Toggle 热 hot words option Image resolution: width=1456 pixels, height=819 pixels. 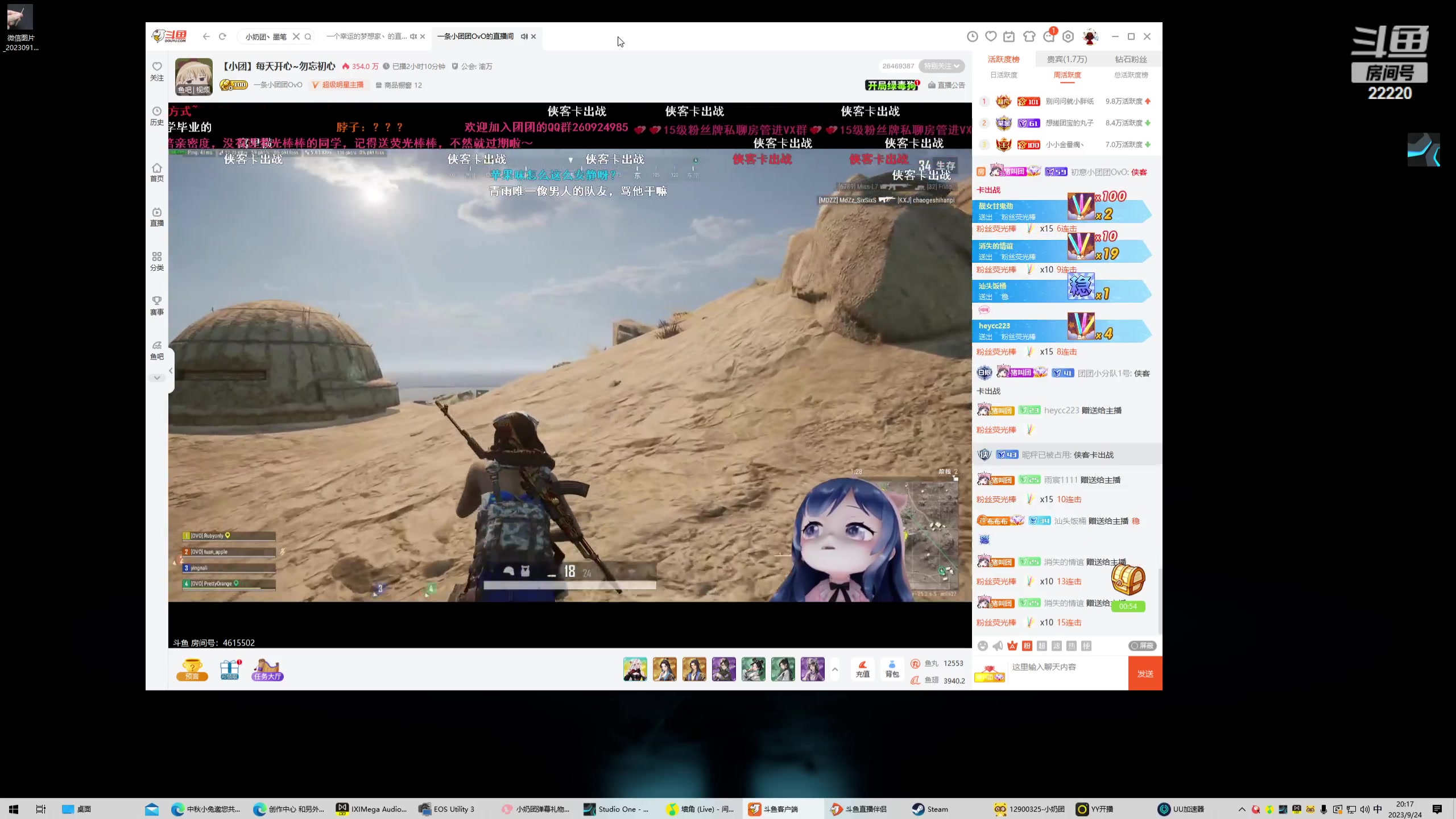pos(1072,646)
